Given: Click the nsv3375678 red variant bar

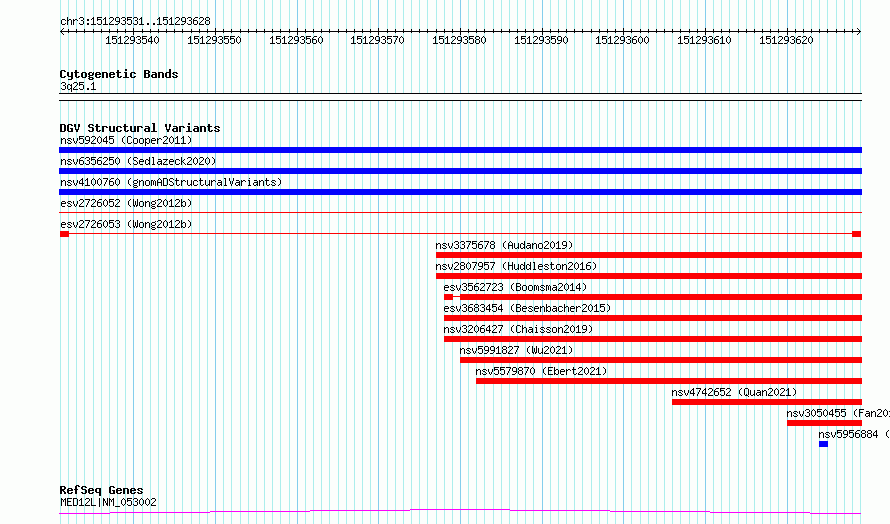Looking at the screenshot, I should 649,255.
